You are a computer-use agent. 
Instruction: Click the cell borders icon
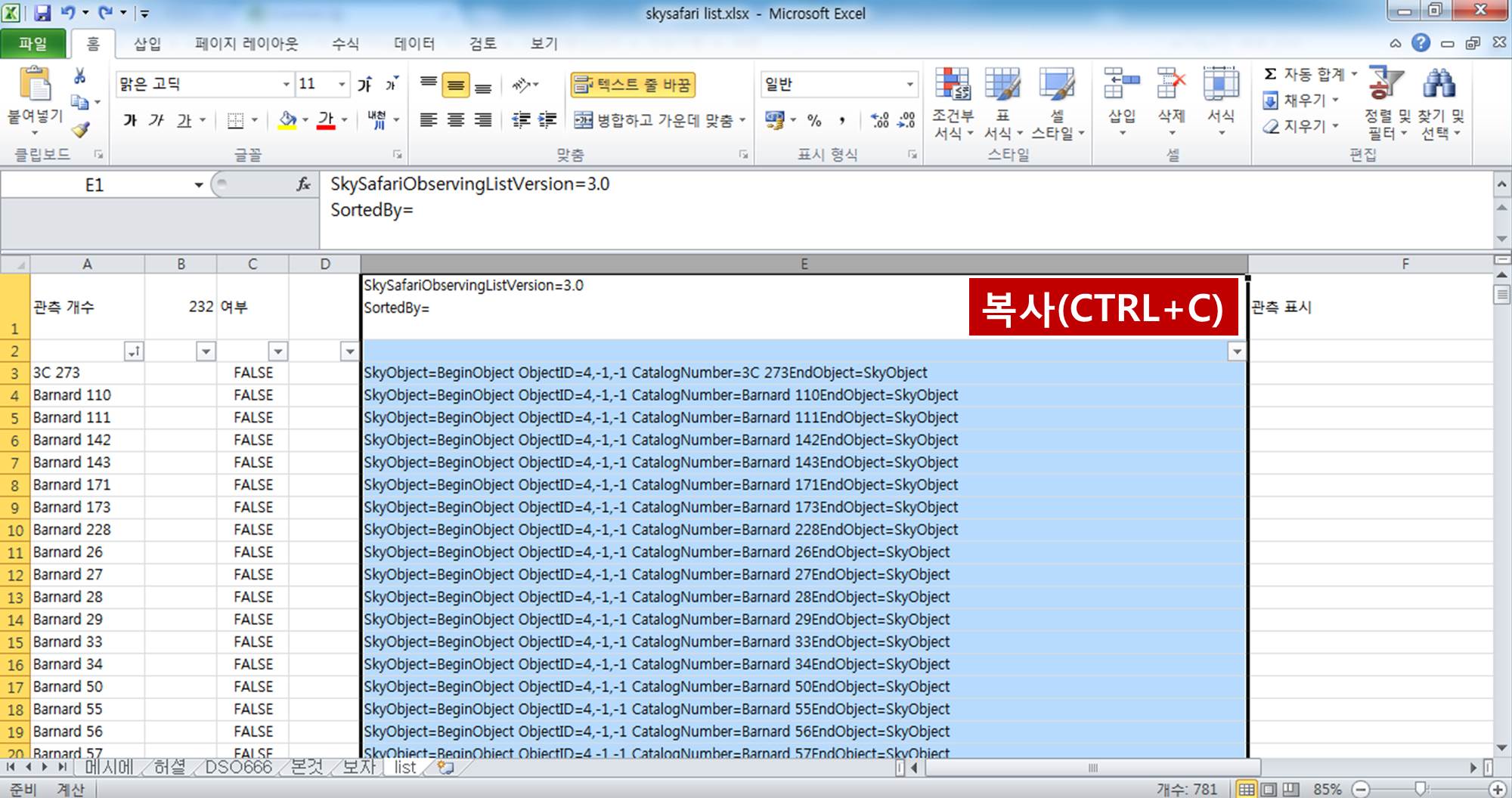click(236, 120)
